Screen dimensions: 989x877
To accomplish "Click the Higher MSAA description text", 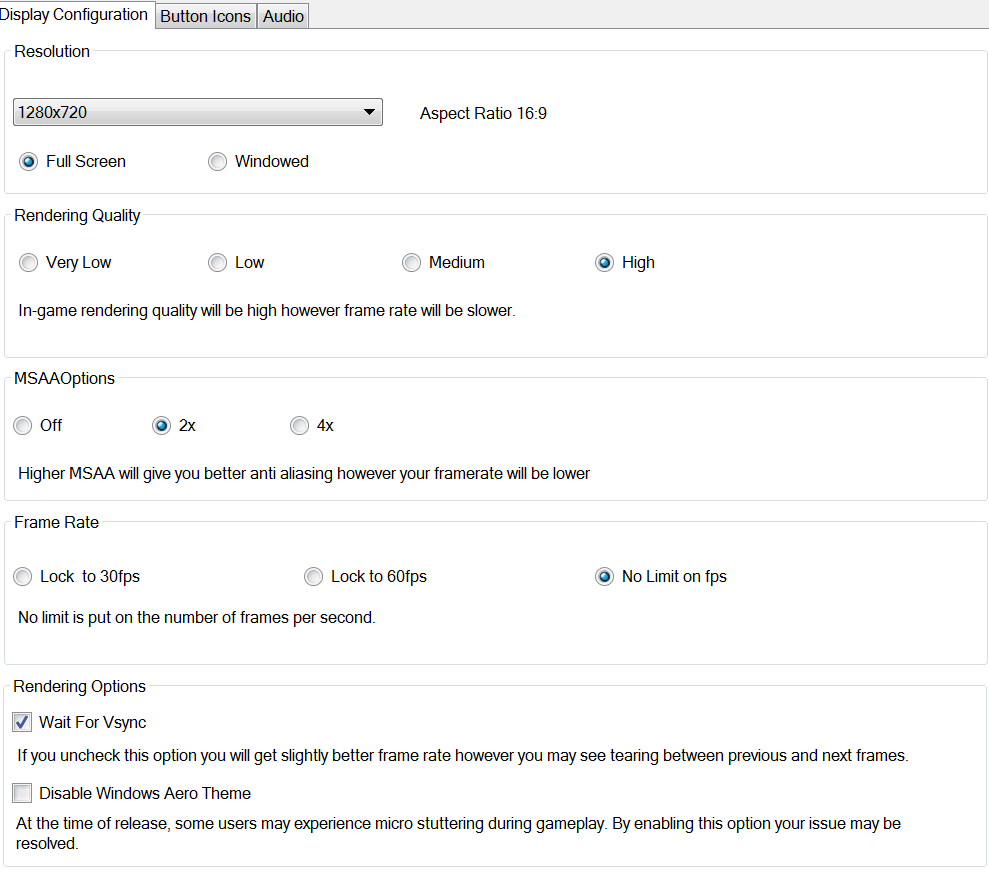I will (304, 473).
